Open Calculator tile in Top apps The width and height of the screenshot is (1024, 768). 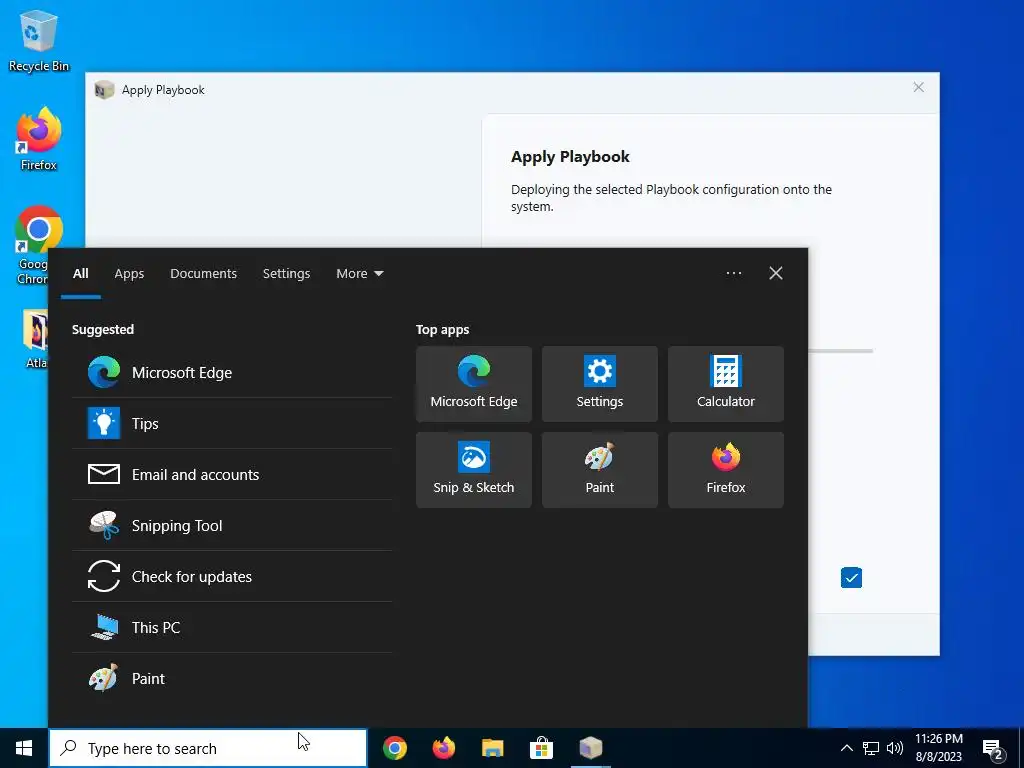[726, 384]
